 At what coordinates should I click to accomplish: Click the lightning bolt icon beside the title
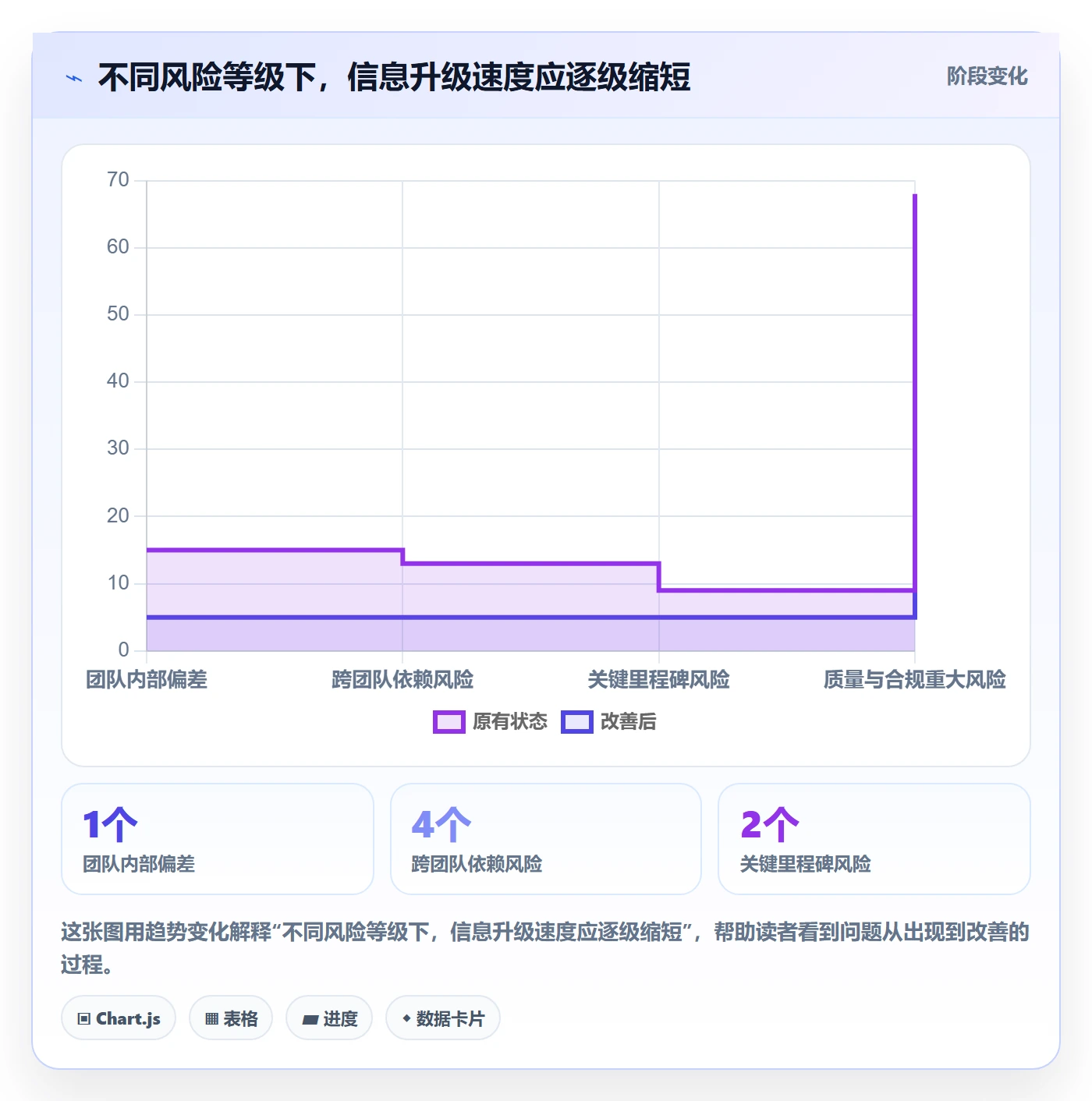pyautogui.click(x=74, y=78)
